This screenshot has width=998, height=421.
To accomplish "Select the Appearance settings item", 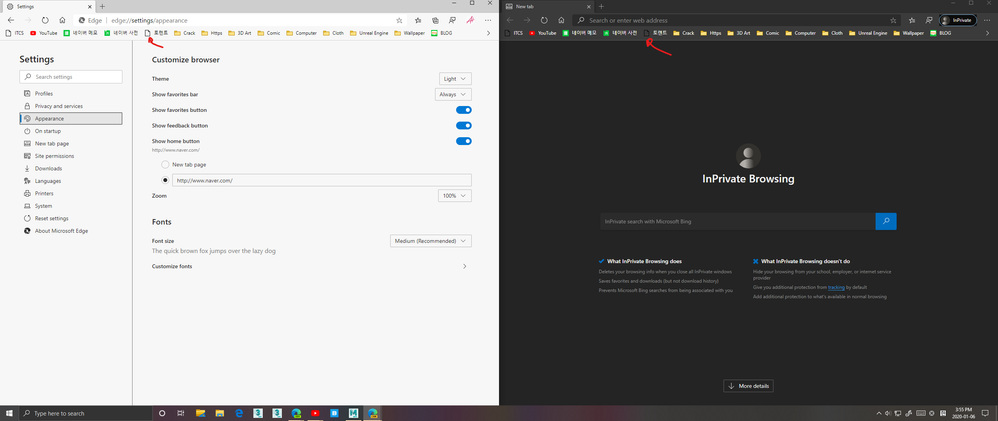I will (71, 118).
